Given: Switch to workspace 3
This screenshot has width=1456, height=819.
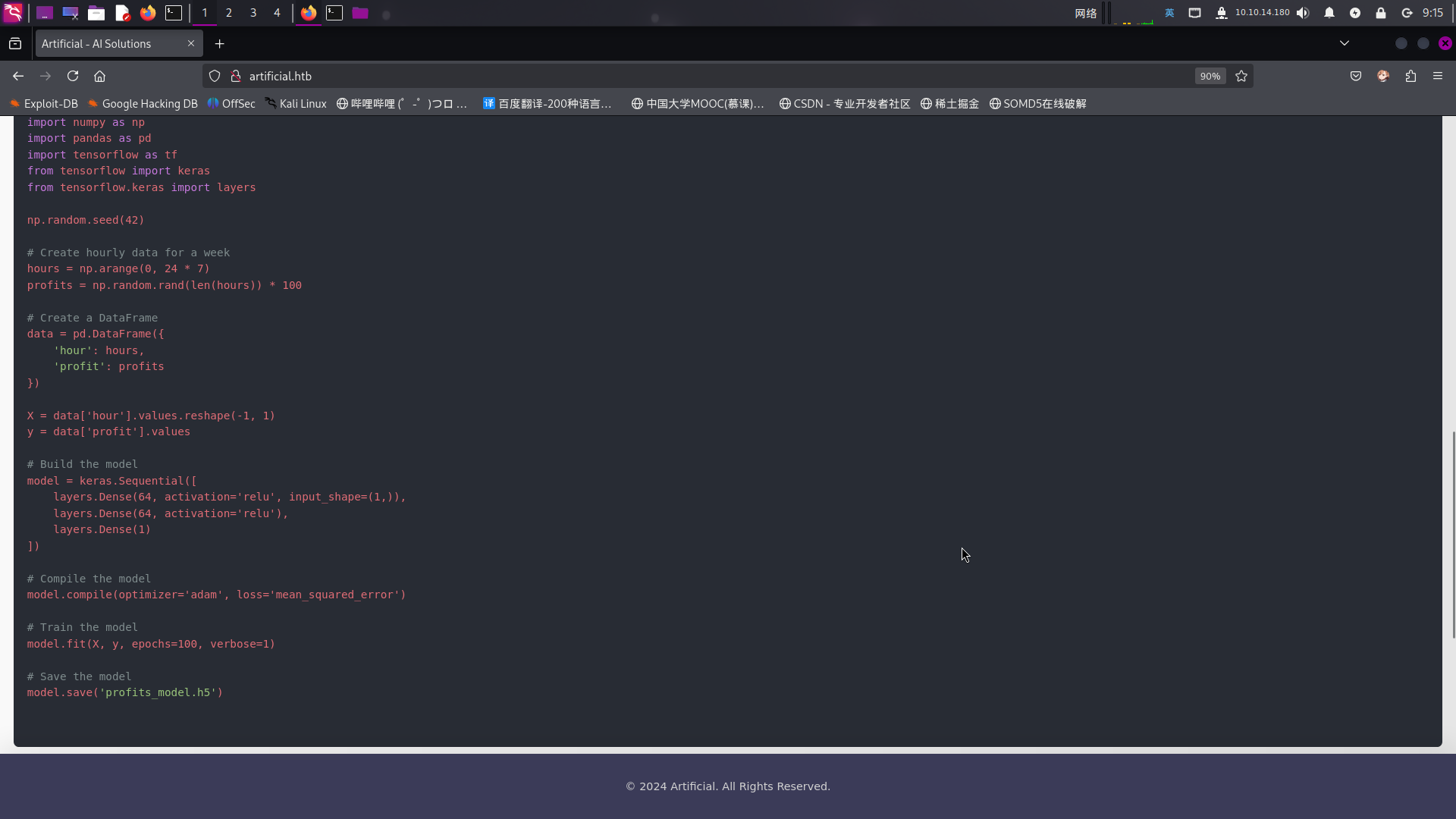Looking at the screenshot, I should pos(253,13).
